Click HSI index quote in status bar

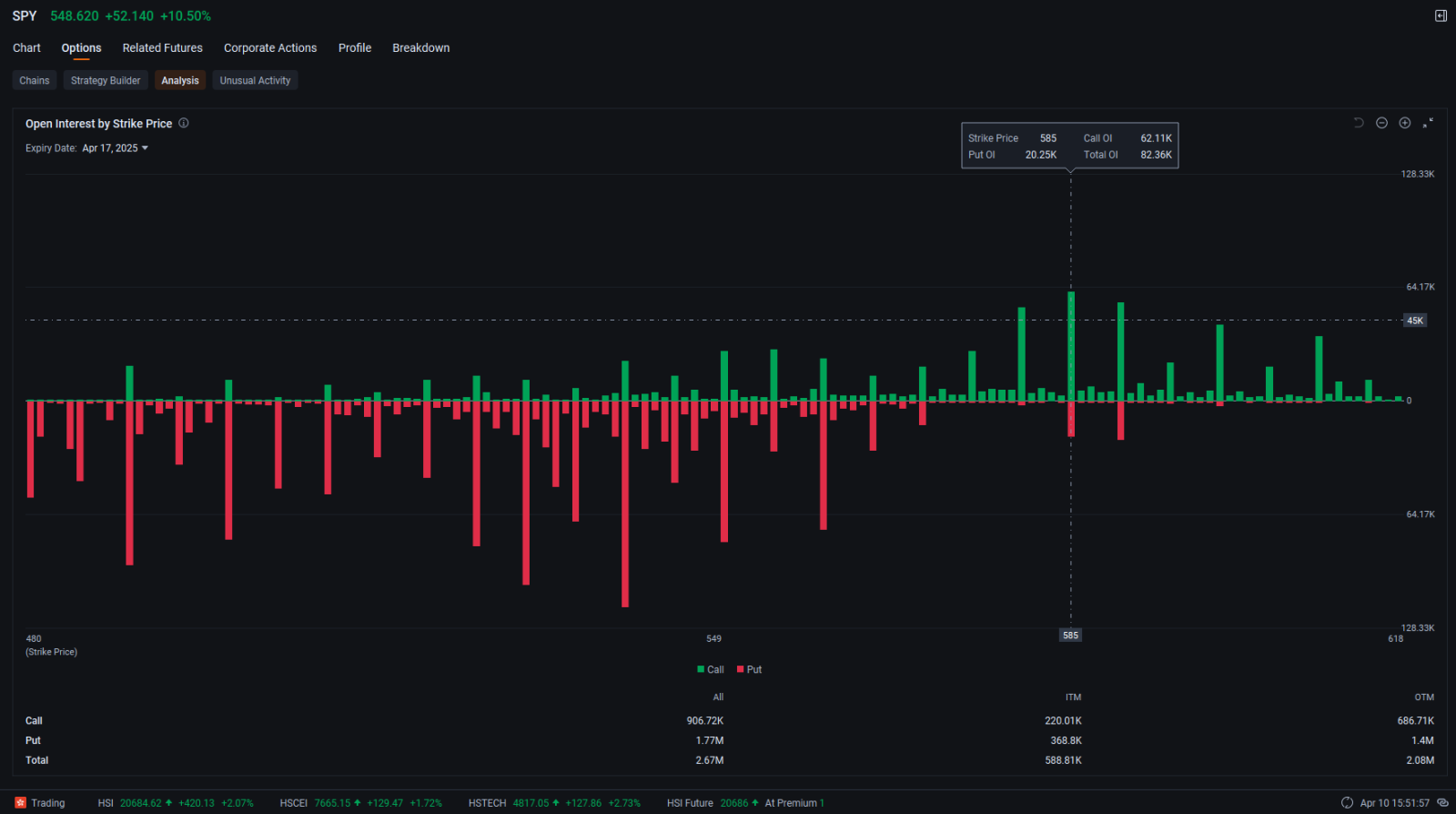tap(176, 803)
